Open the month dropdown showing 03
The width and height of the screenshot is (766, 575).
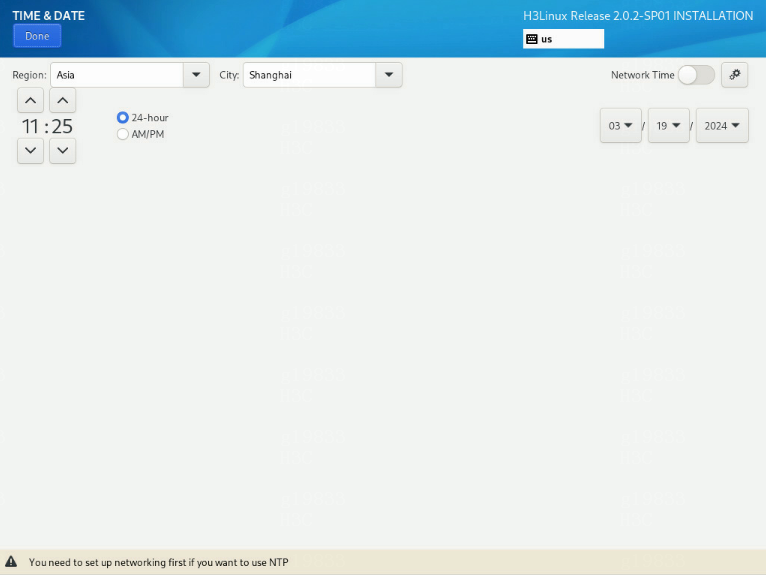point(620,126)
